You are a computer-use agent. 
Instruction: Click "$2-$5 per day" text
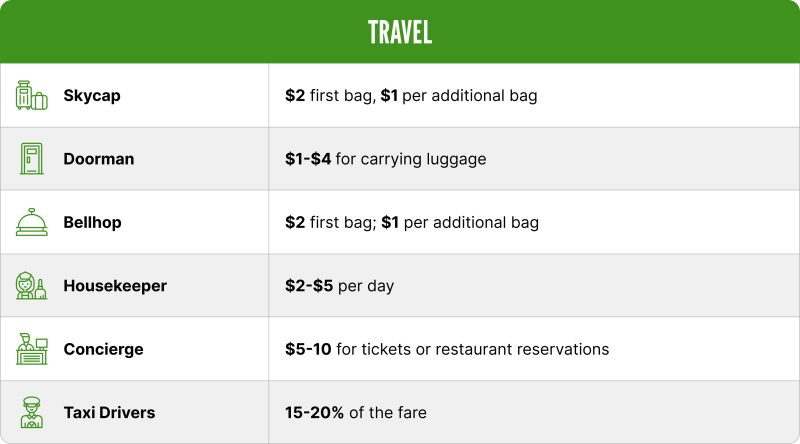pyautogui.click(x=339, y=286)
